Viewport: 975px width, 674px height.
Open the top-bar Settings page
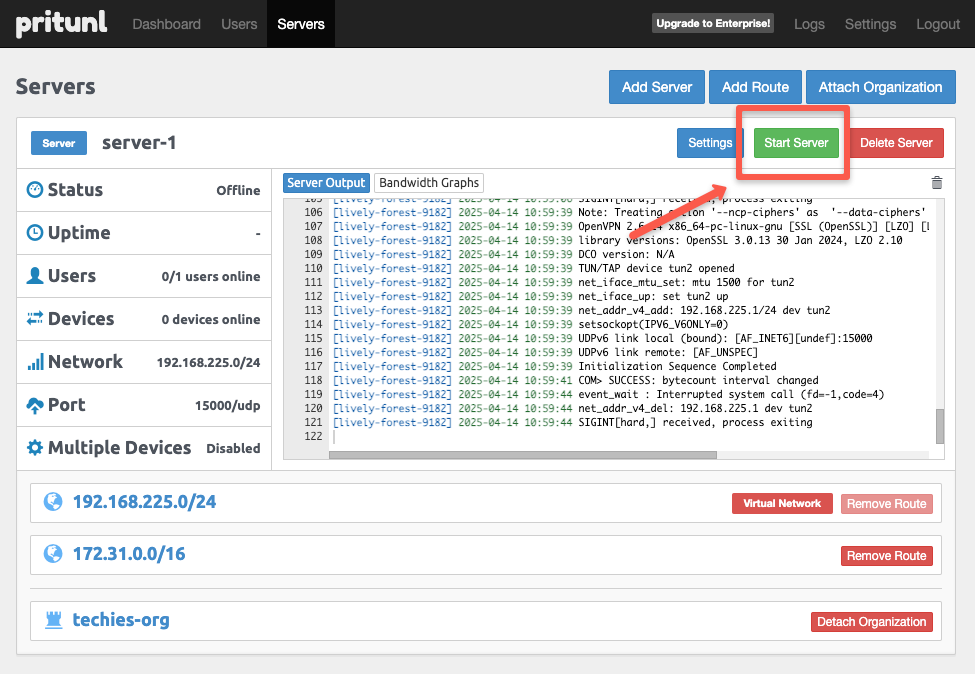[870, 24]
